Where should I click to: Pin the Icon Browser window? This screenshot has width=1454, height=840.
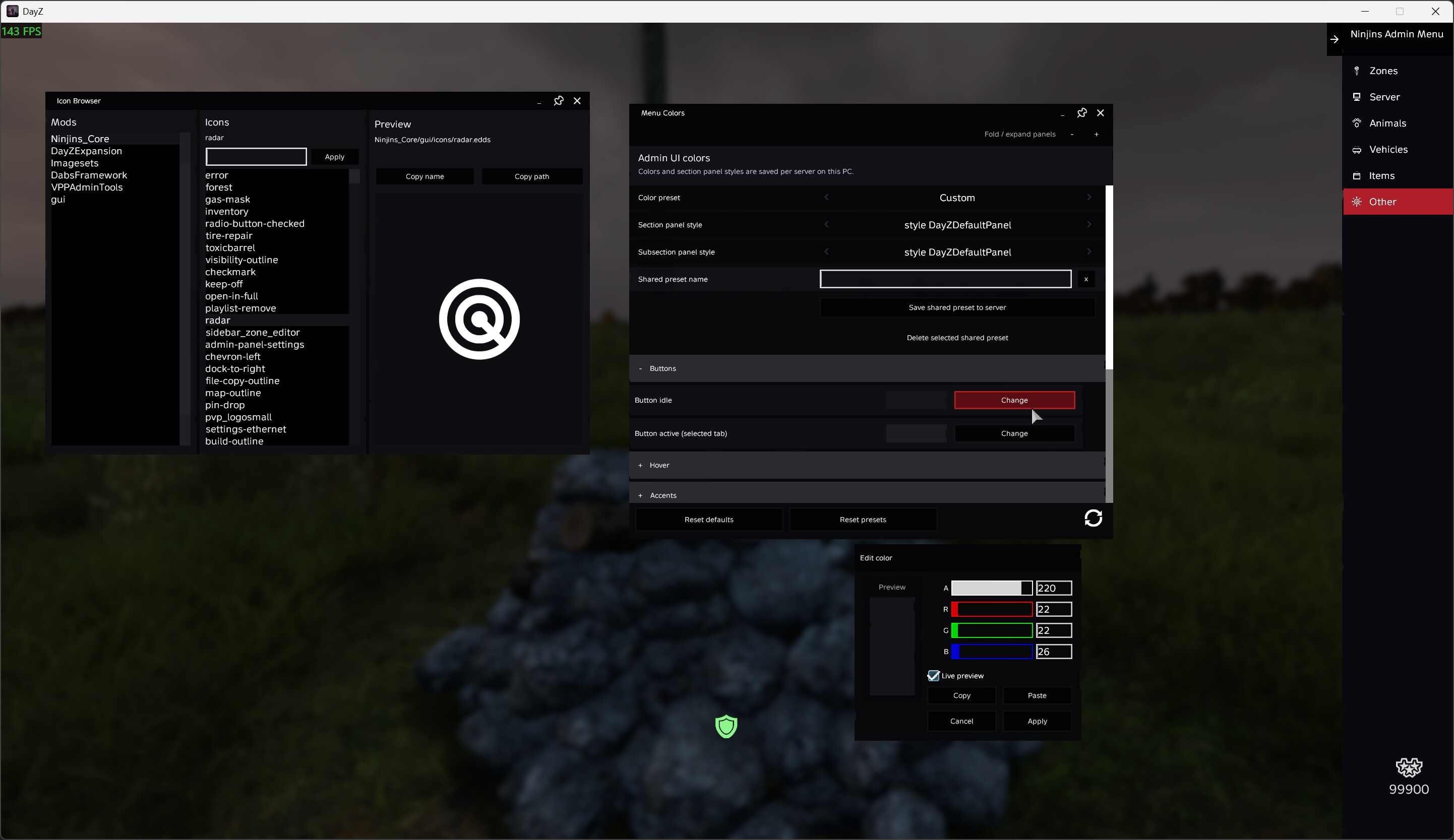[559, 101]
